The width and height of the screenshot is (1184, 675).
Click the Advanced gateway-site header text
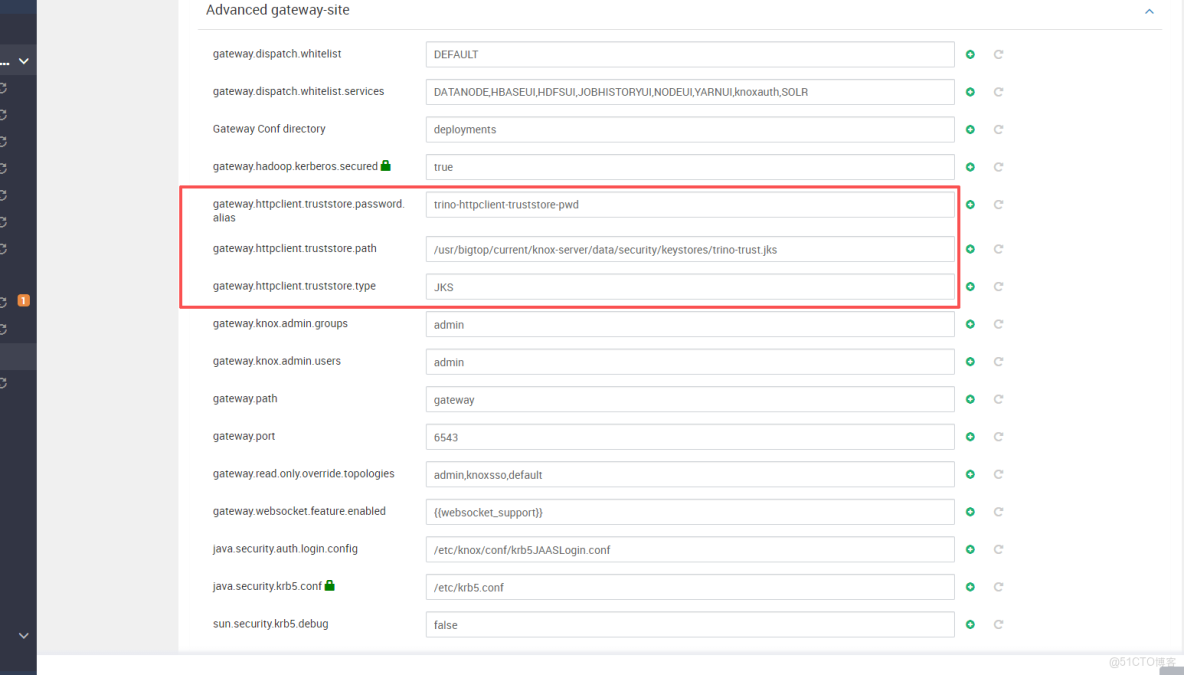(x=277, y=10)
